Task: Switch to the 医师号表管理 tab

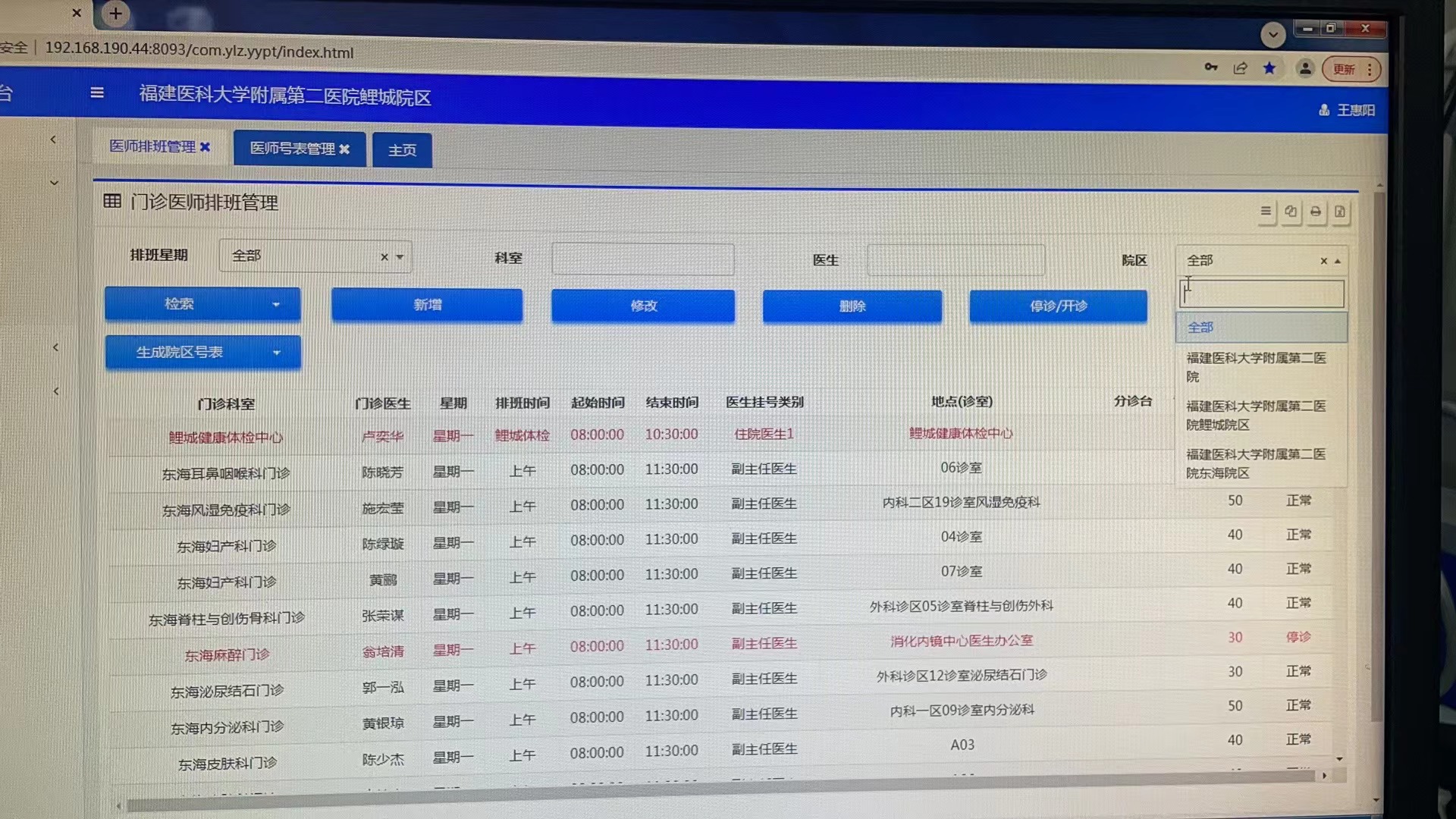Action: tap(292, 149)
